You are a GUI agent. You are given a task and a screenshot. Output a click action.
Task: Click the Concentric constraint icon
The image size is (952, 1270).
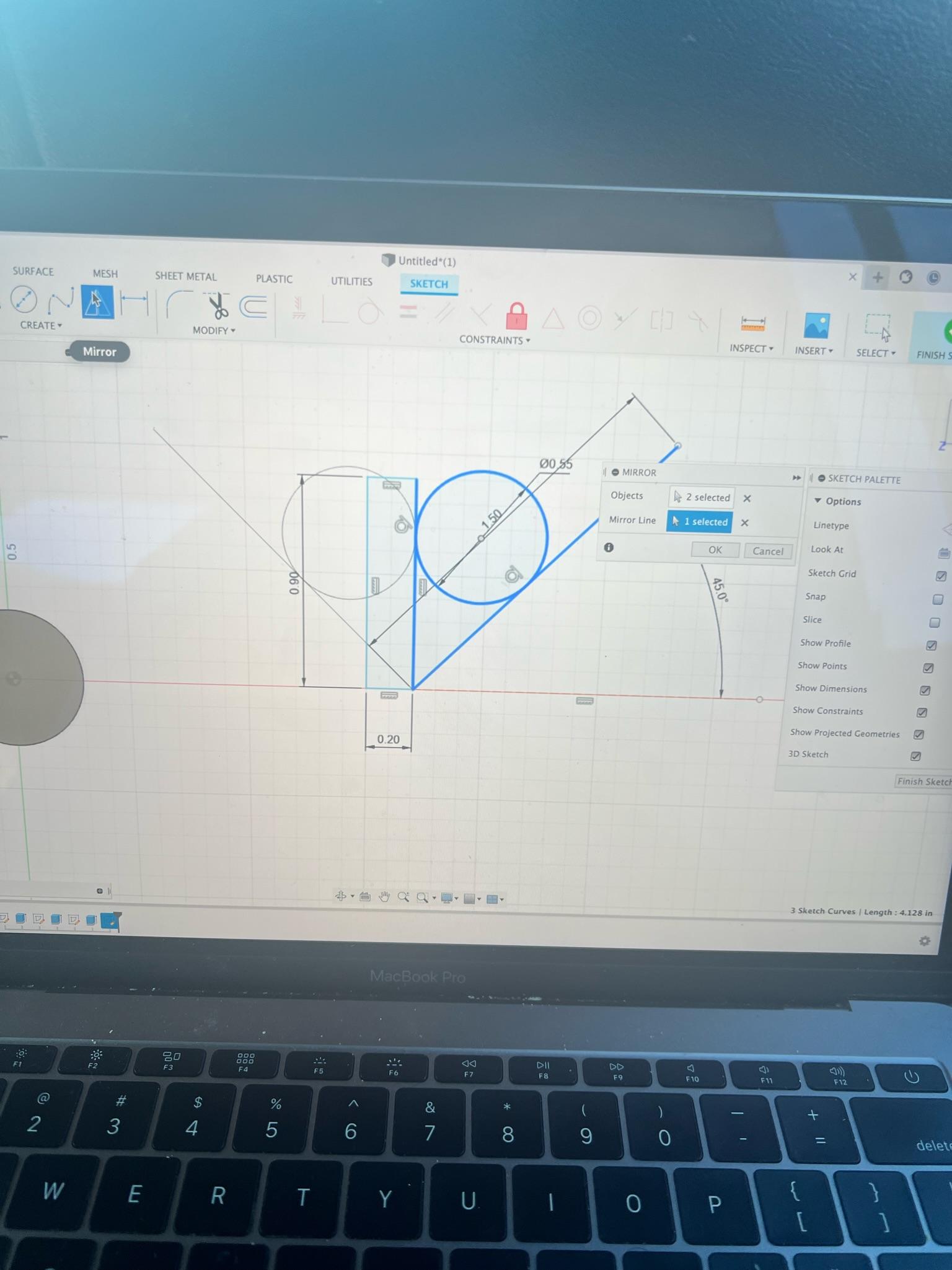(x=589, y=319)
